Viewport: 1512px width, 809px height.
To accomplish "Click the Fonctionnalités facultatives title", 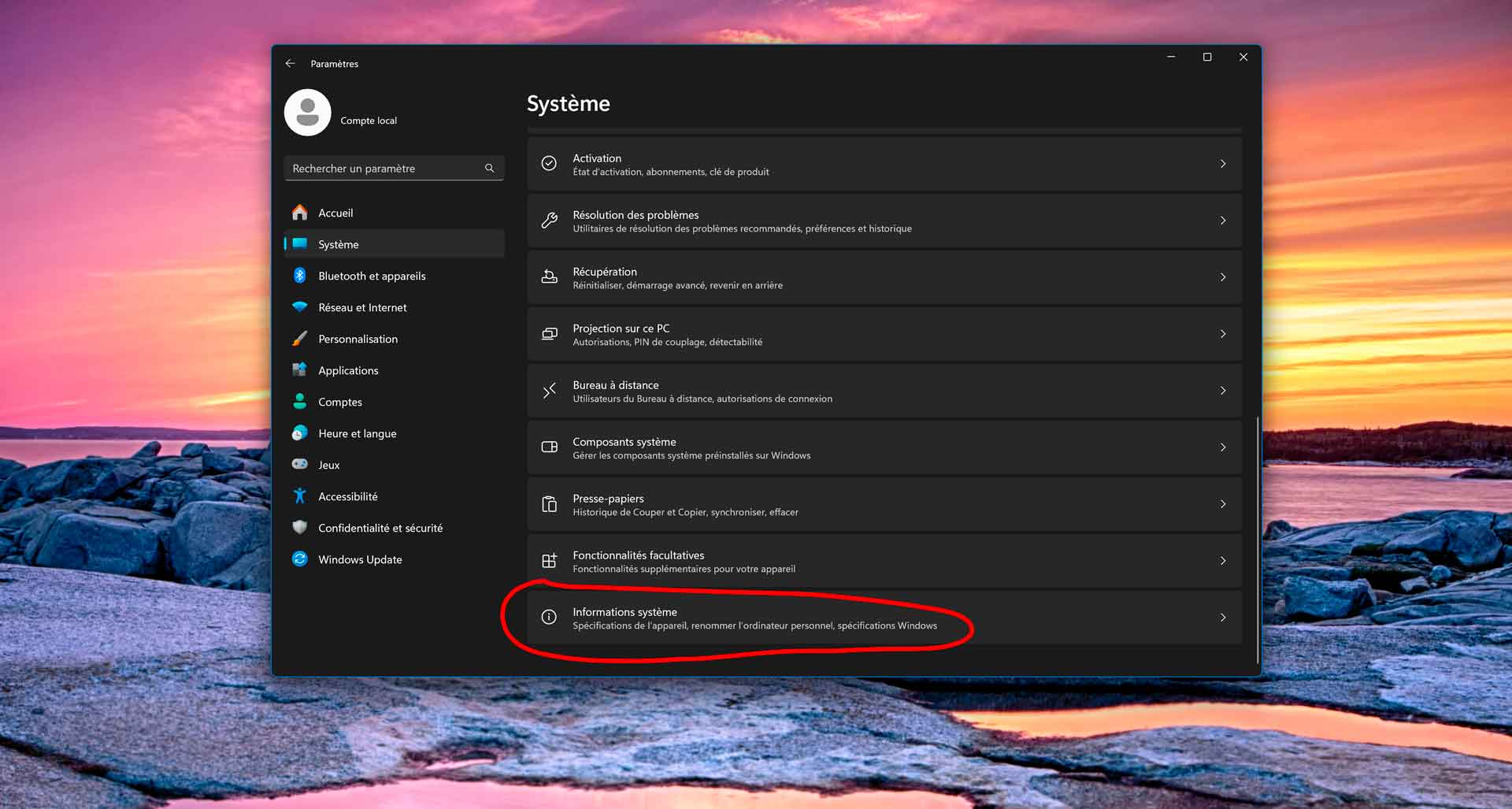I will [638, 555].
